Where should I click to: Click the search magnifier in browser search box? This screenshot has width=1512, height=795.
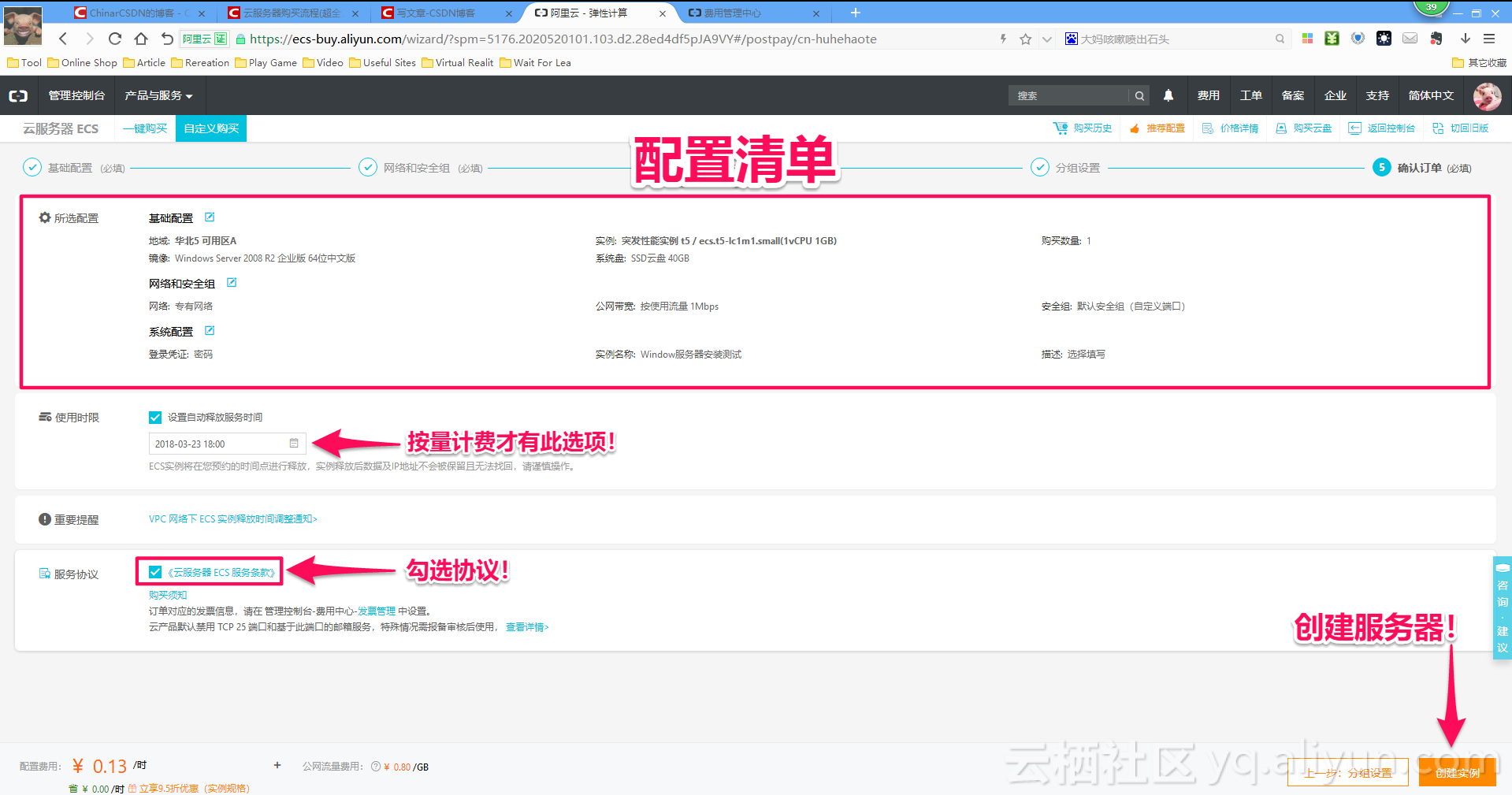(x=1280, y=39)
